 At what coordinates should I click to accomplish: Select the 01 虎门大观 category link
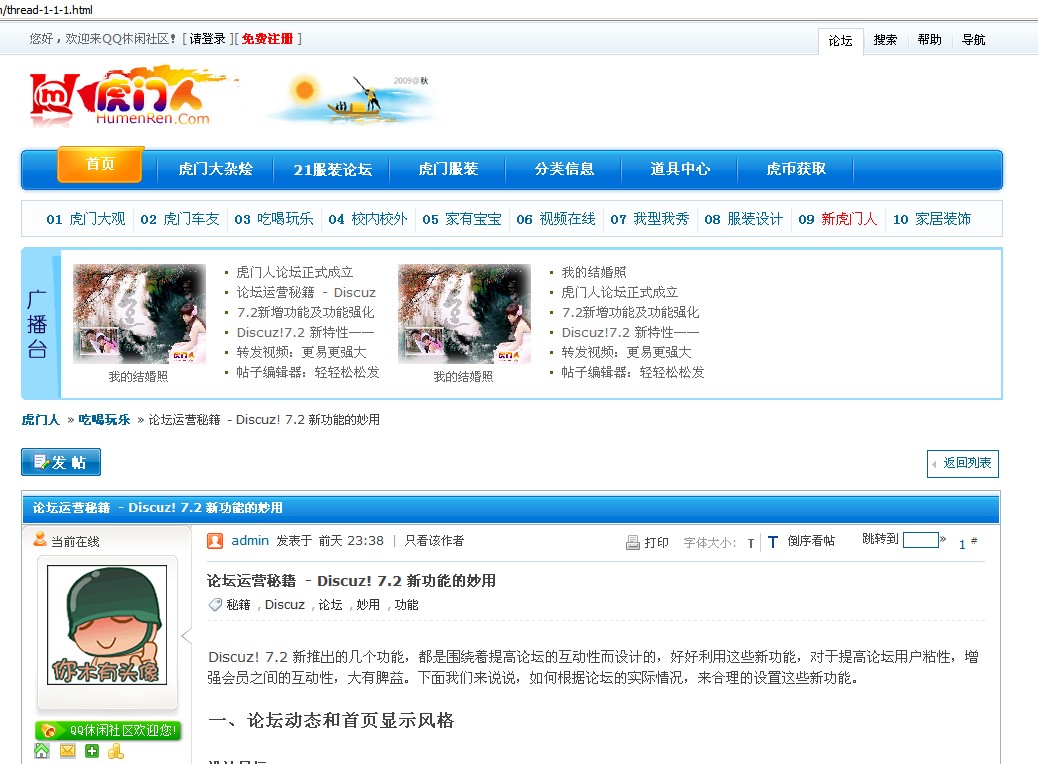[86, 219]
